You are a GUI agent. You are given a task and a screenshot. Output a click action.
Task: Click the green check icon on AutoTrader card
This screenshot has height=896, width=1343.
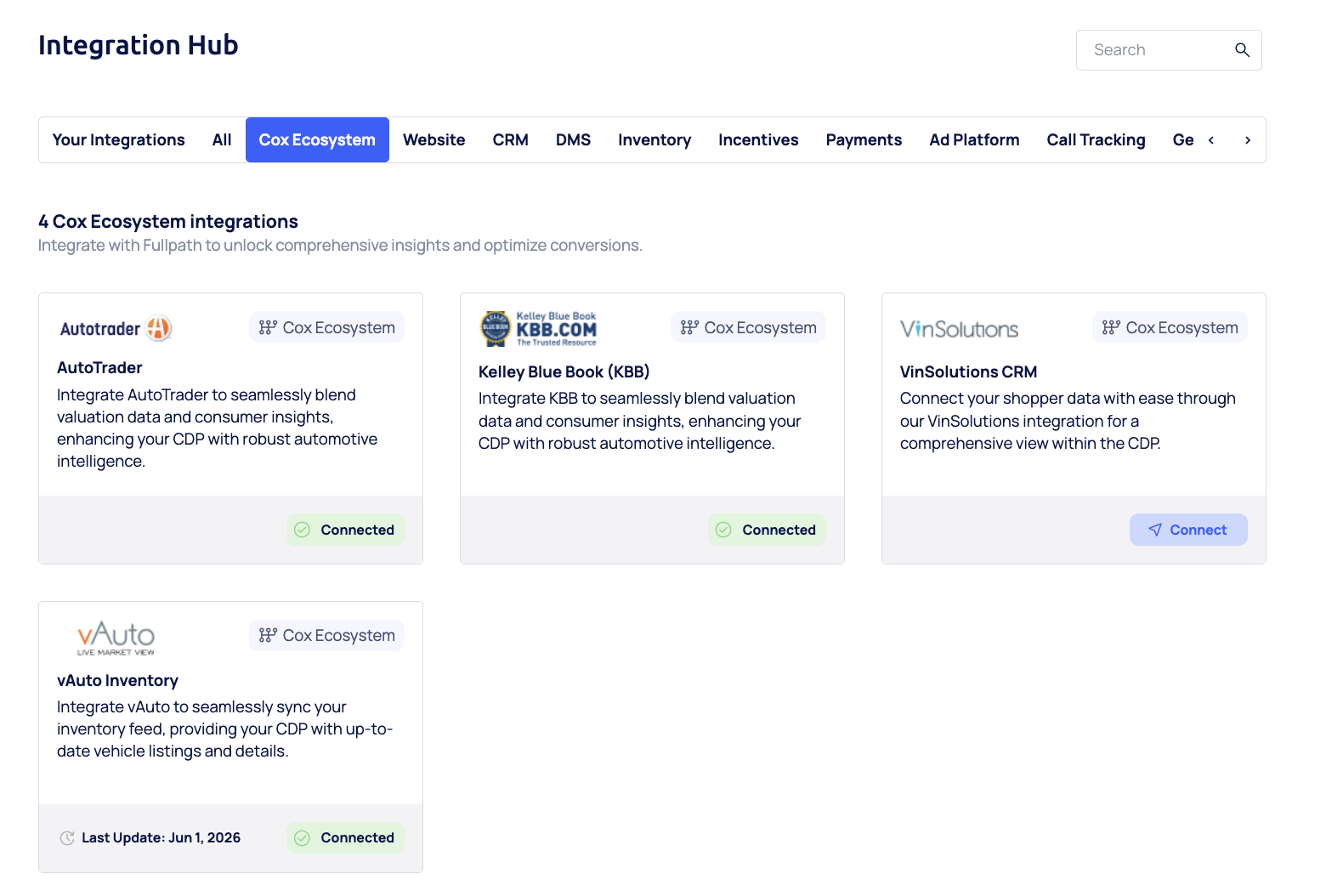coord(302,530)
